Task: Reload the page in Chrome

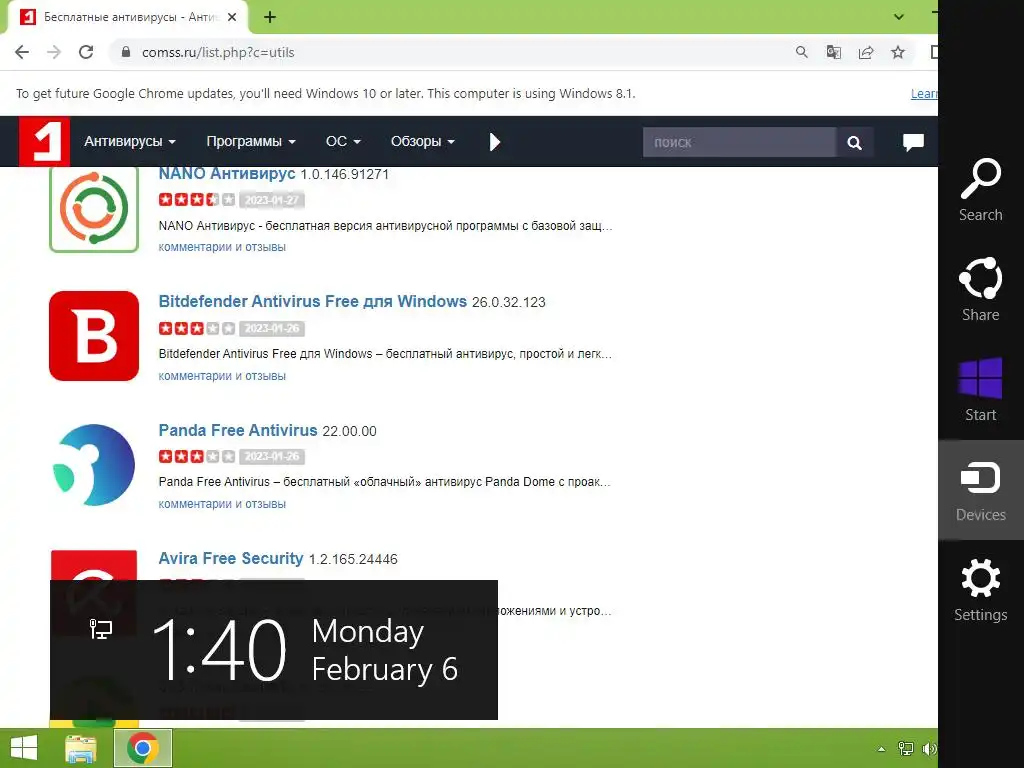Action: tap(86, 52)
